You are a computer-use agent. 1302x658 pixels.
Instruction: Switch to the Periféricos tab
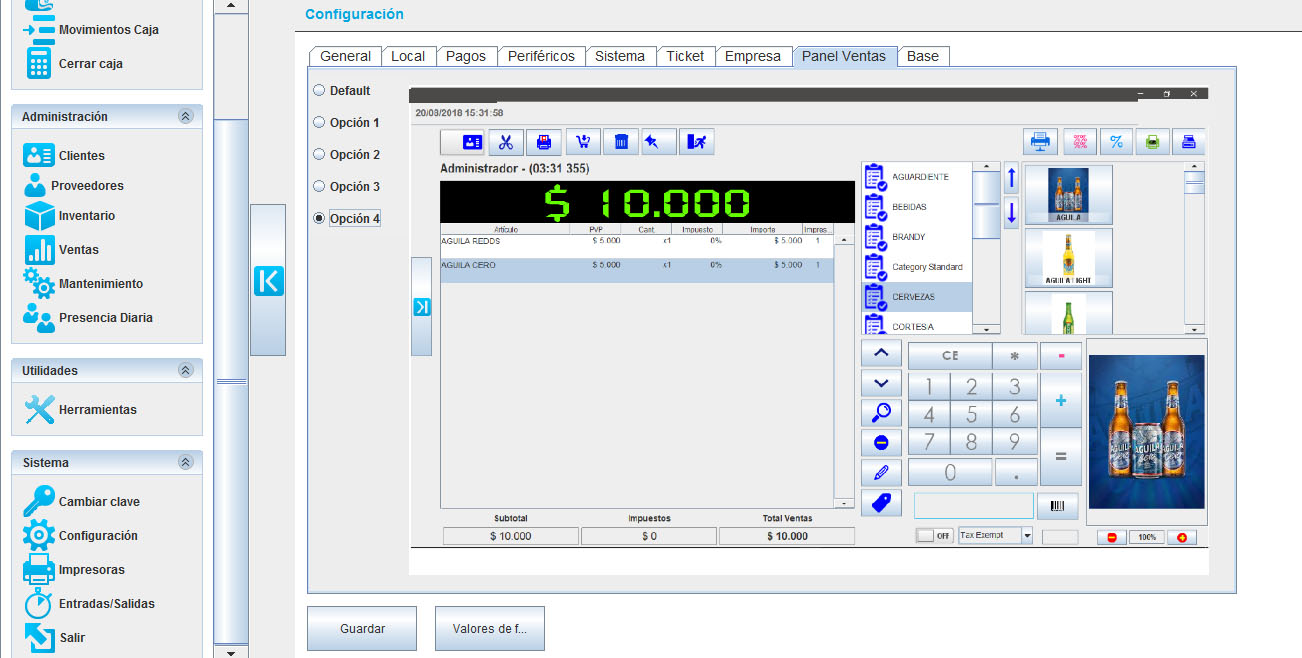pos(541,56)
